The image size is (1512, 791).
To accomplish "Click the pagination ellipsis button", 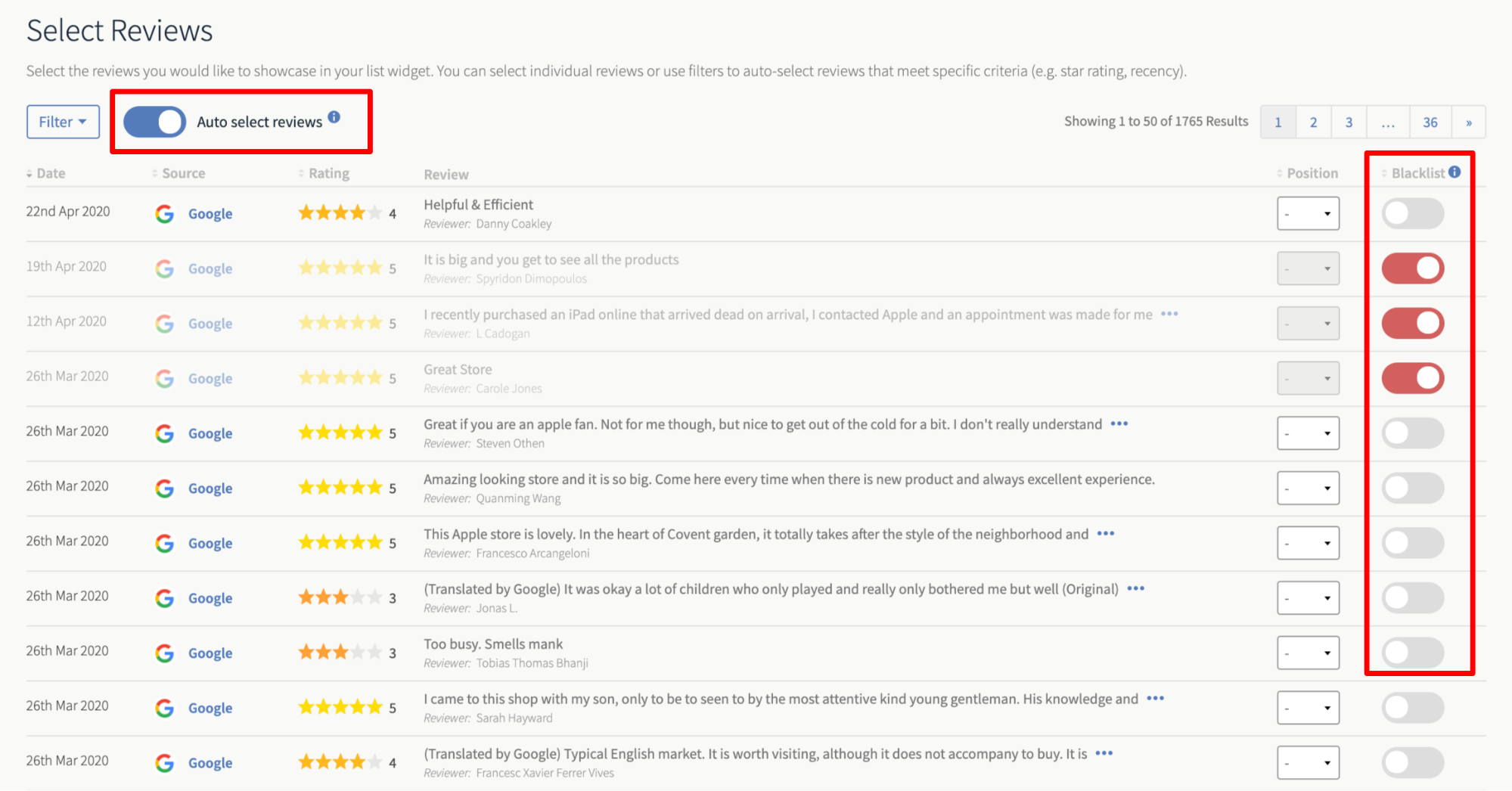I will click(x=1388, y=122).
